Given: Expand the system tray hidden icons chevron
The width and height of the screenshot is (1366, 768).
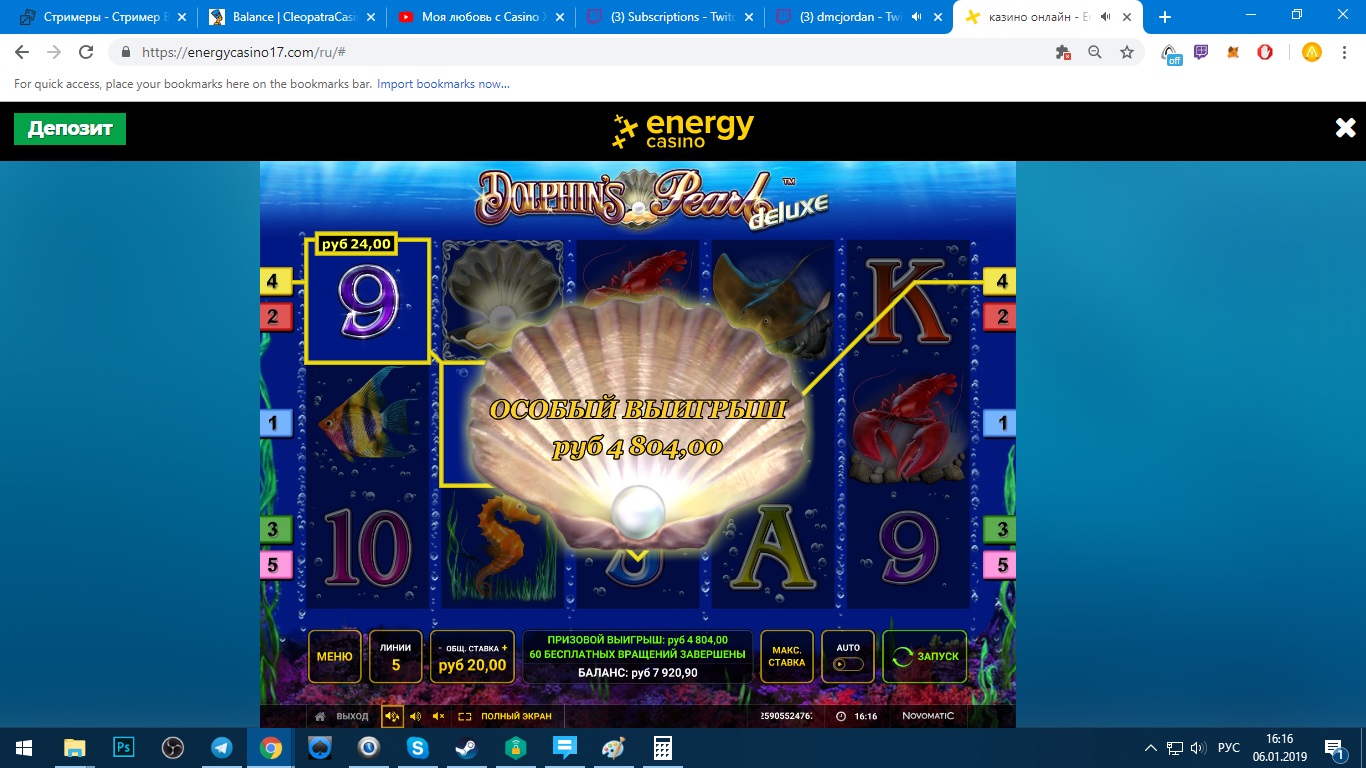Looking at the screenshot, I should coord(1150,747).
